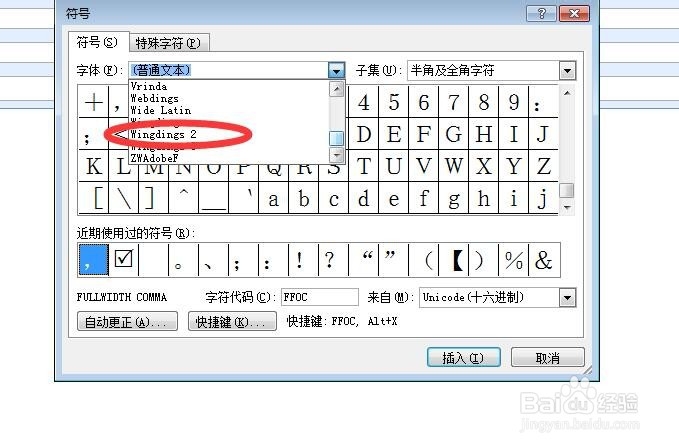Select the underscore symbol in the grid

pyautogui.click(x=213, y=198)
